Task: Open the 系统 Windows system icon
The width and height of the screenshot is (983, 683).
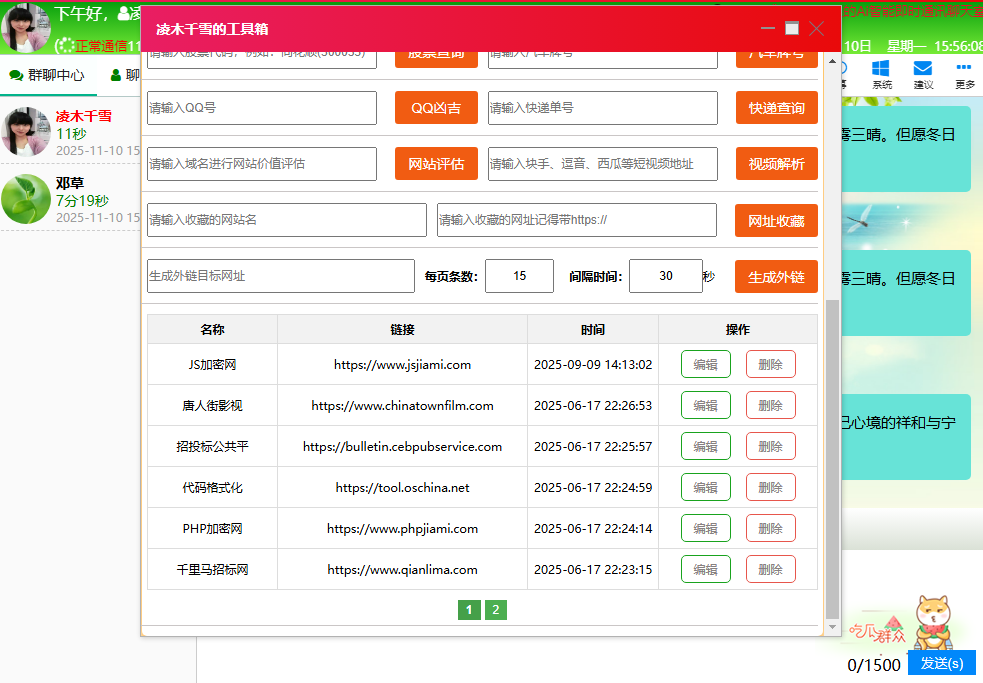Action: tap(881, 70)
